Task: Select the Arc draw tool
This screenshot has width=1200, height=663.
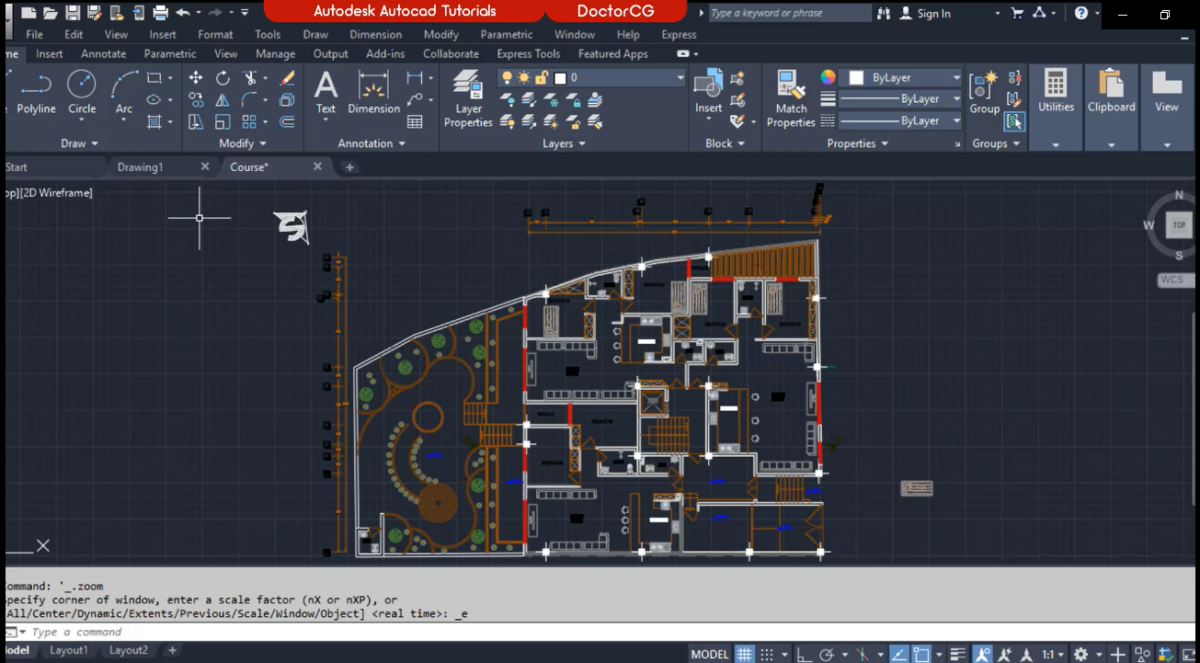Action: tap(124, 92)
